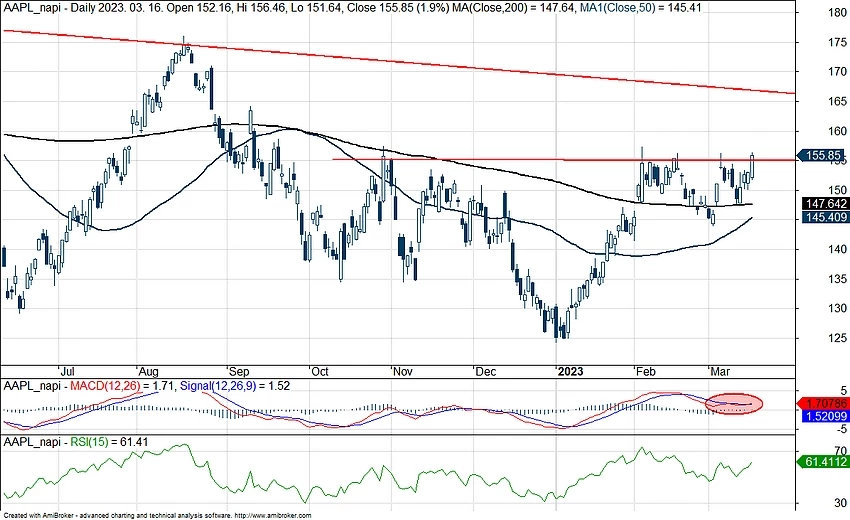
Task: Select the Mar month label on time axis
Action: [720, 372]
